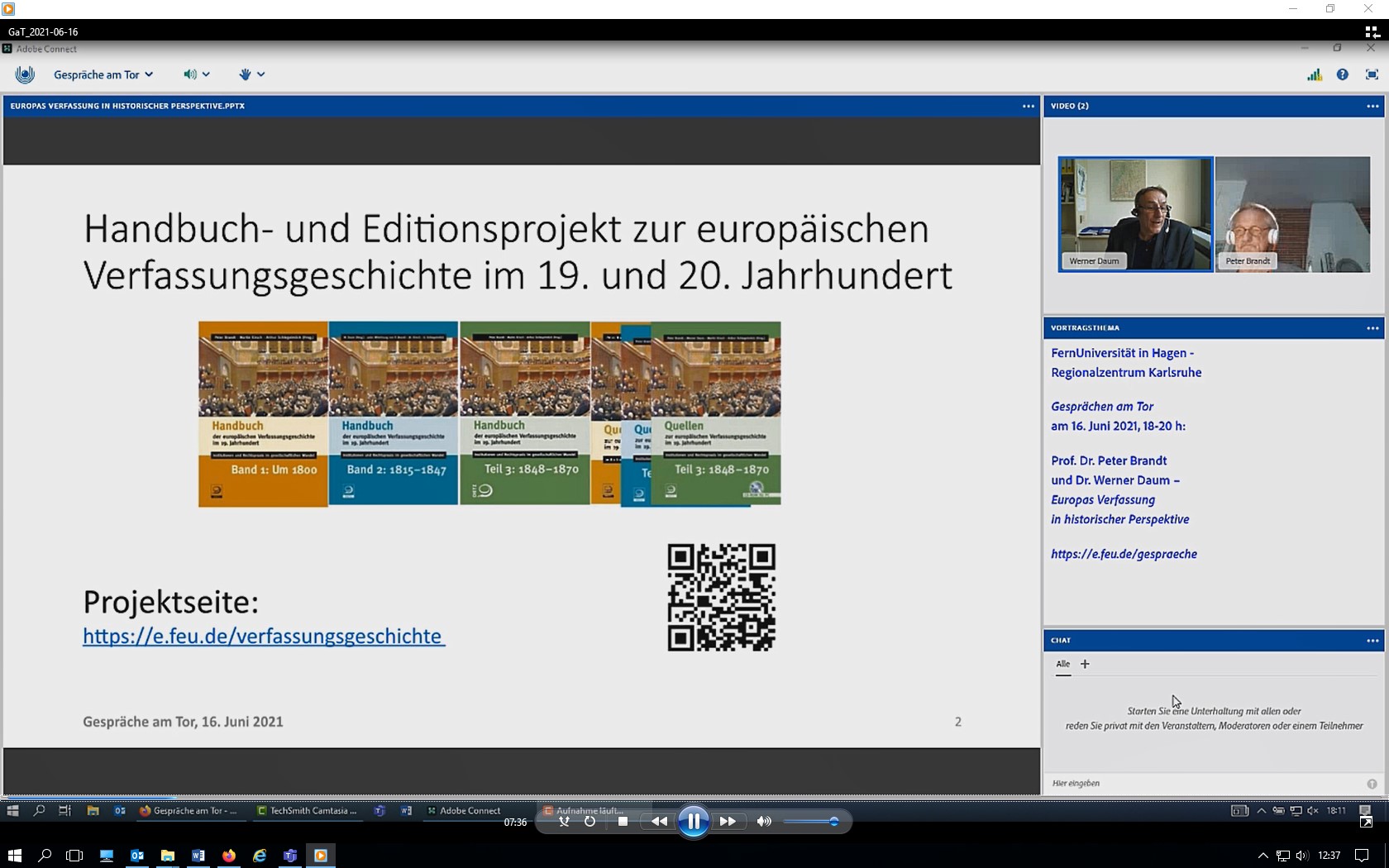Click recorded taskbar Word icon
This screenshot has width=1389, height=868.
click(406, 811)
